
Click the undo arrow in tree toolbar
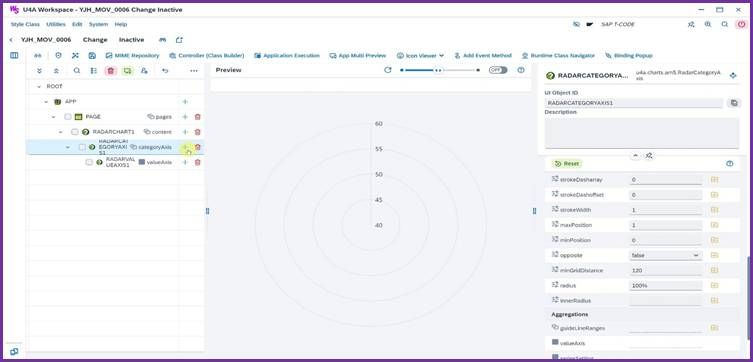coord(165,71)
